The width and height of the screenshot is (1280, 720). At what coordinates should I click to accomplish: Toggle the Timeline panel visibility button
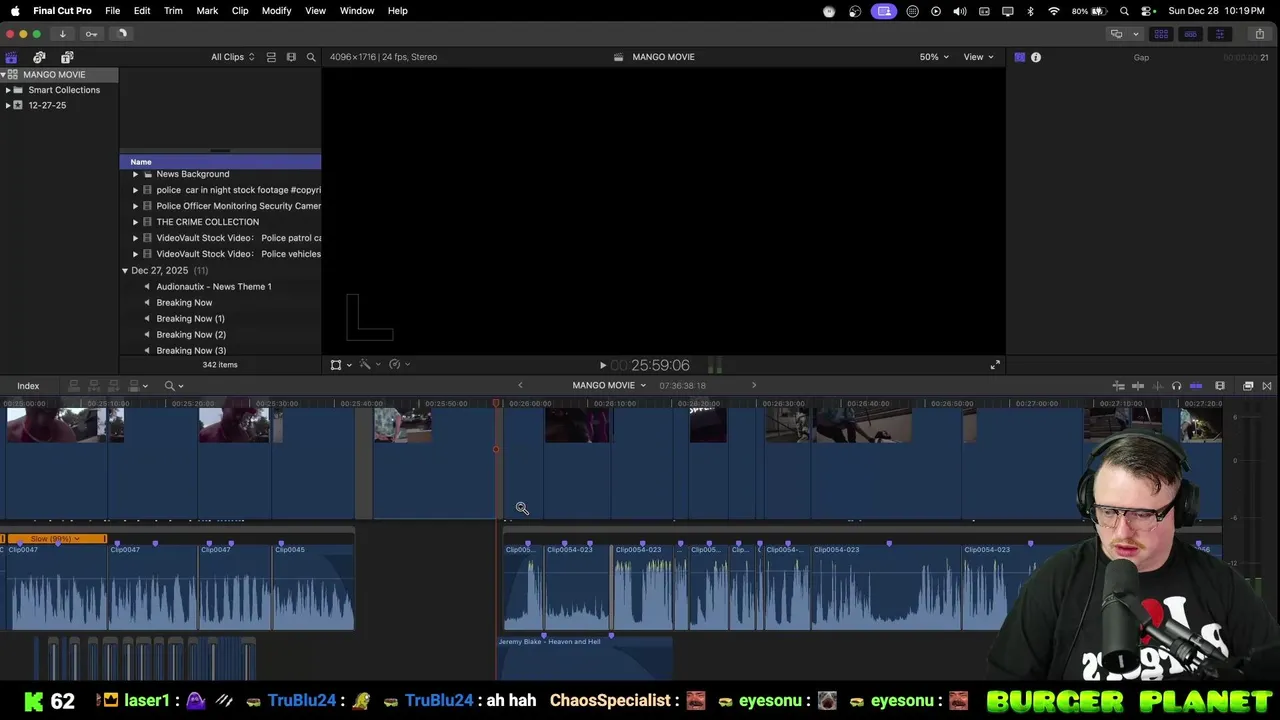(1190, 34)
